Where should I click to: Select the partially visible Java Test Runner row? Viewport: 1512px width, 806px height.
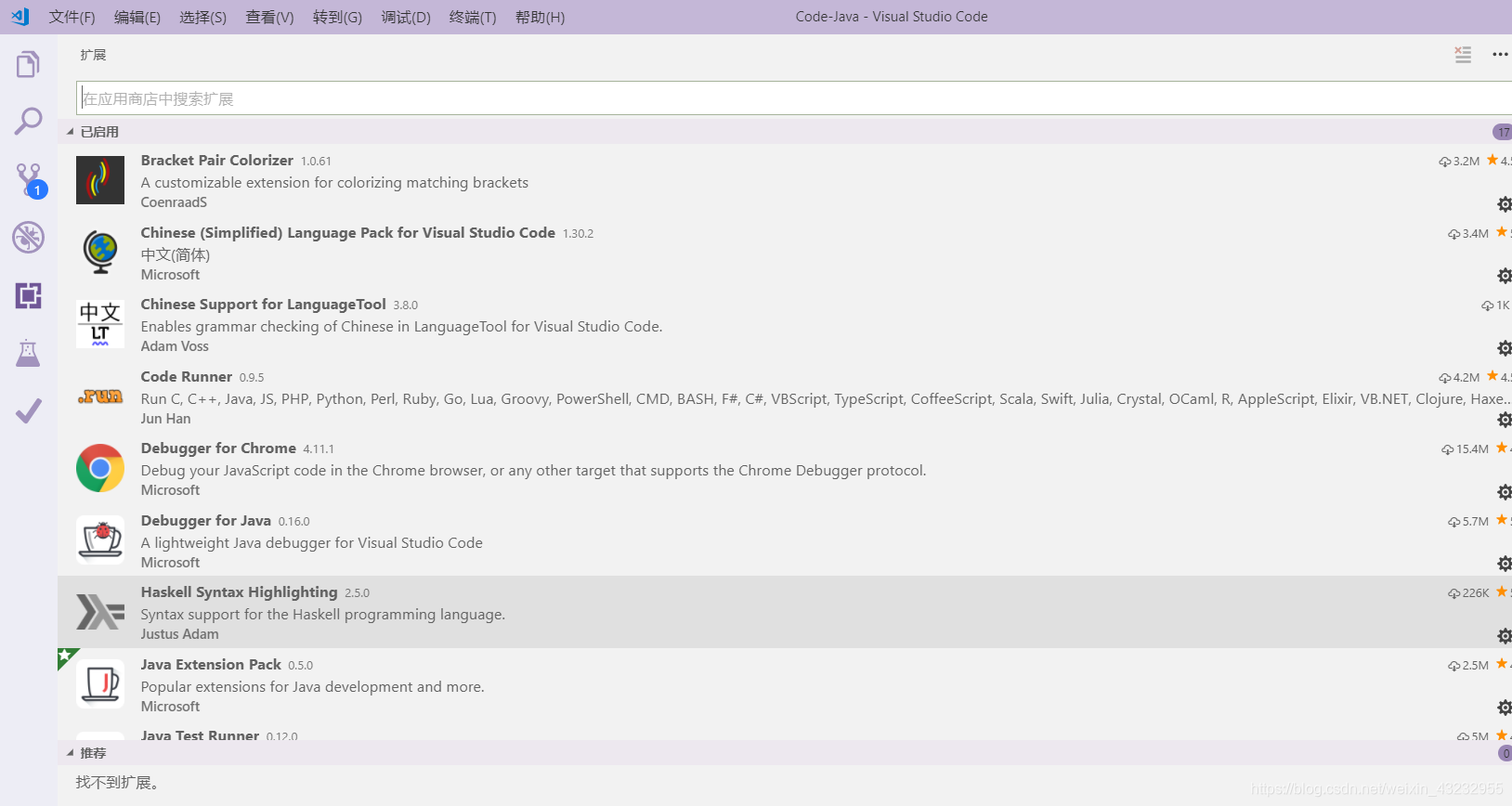(x=785, y=734)
